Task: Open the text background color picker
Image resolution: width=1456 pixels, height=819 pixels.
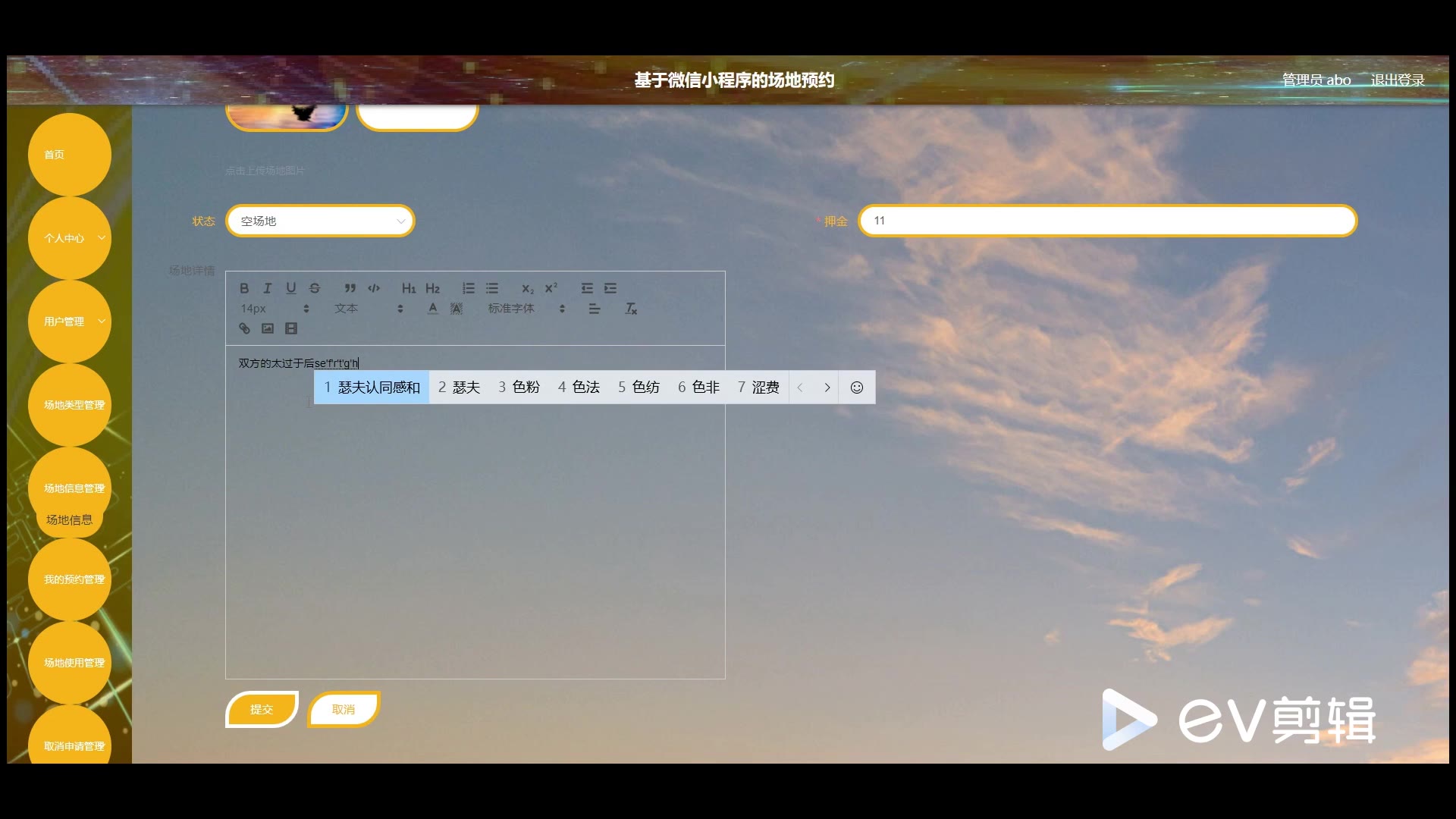Action: tap(457, 309)
